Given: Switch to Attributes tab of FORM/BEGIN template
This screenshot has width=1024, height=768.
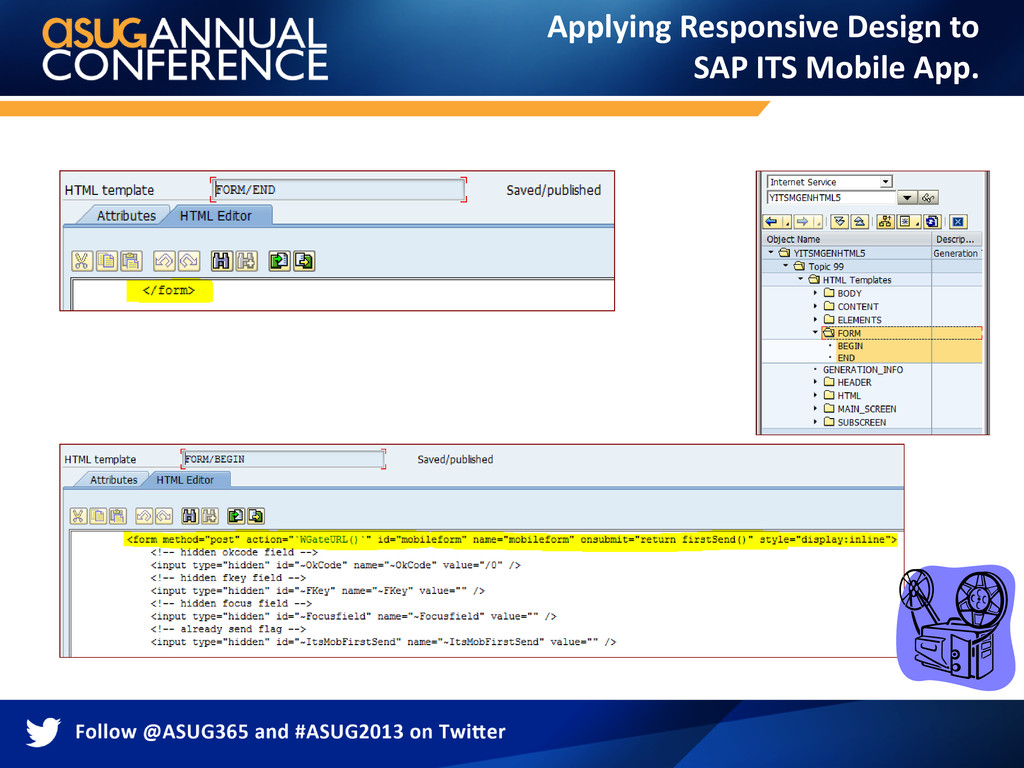Looking at the screenshot, I should 114,480.
